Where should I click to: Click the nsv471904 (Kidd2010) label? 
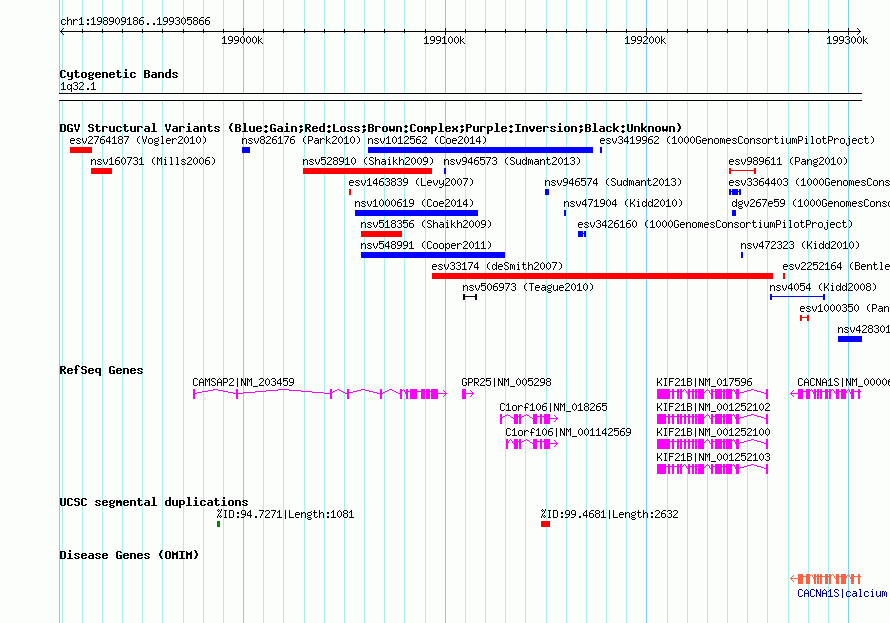pos(623,203)
